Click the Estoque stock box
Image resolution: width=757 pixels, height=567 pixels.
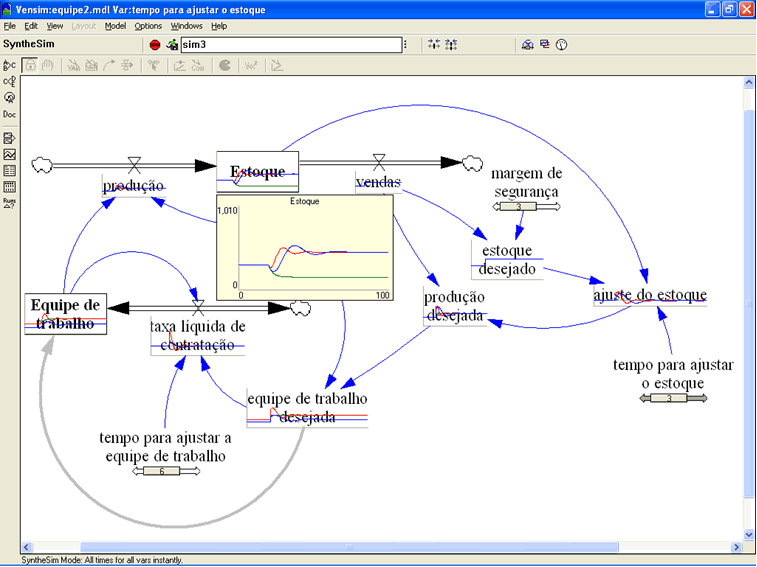258,171
